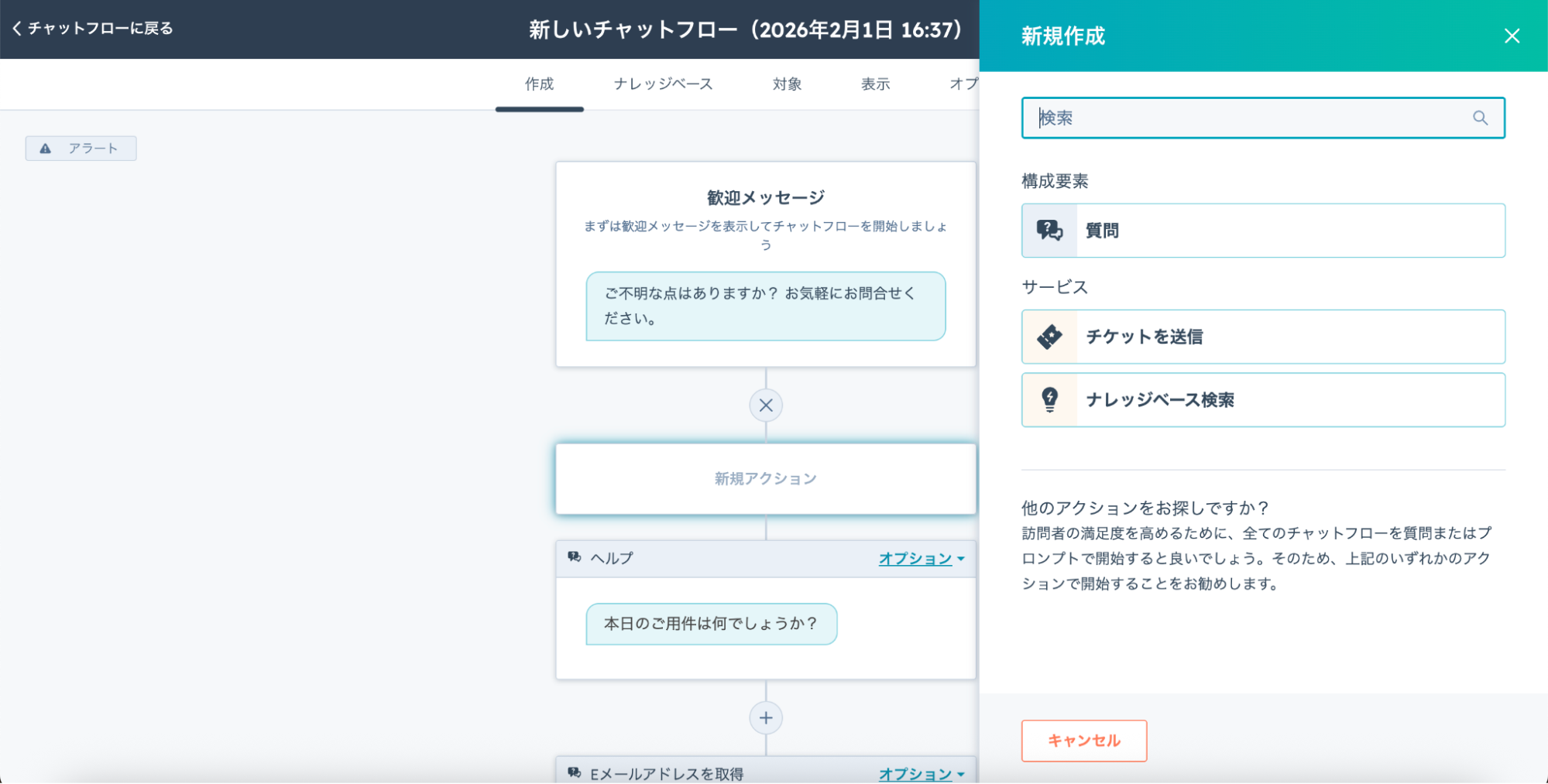1548x784 pixels.
Task: Click the 質問 speech bubble icon
Action: pos(1049,231)
